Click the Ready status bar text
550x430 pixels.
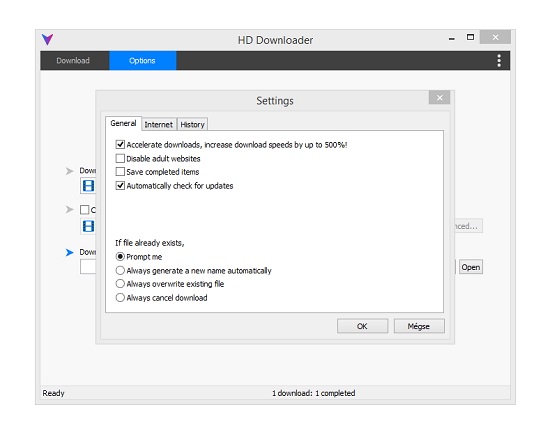(x=53, y=393)
